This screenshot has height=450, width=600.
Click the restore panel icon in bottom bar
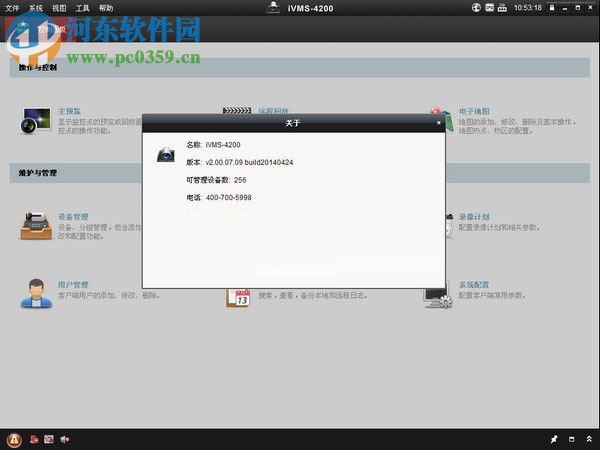point(571,439)
